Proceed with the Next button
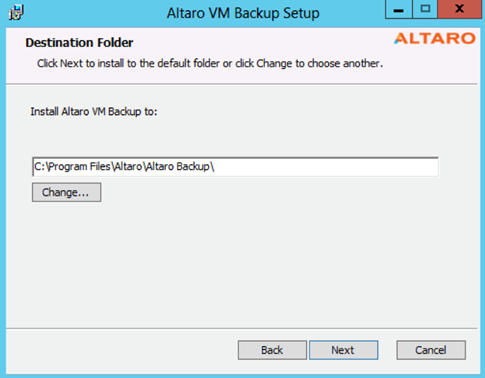The height and width of the screenshot is (378, 485). click(x=343, y=350)
